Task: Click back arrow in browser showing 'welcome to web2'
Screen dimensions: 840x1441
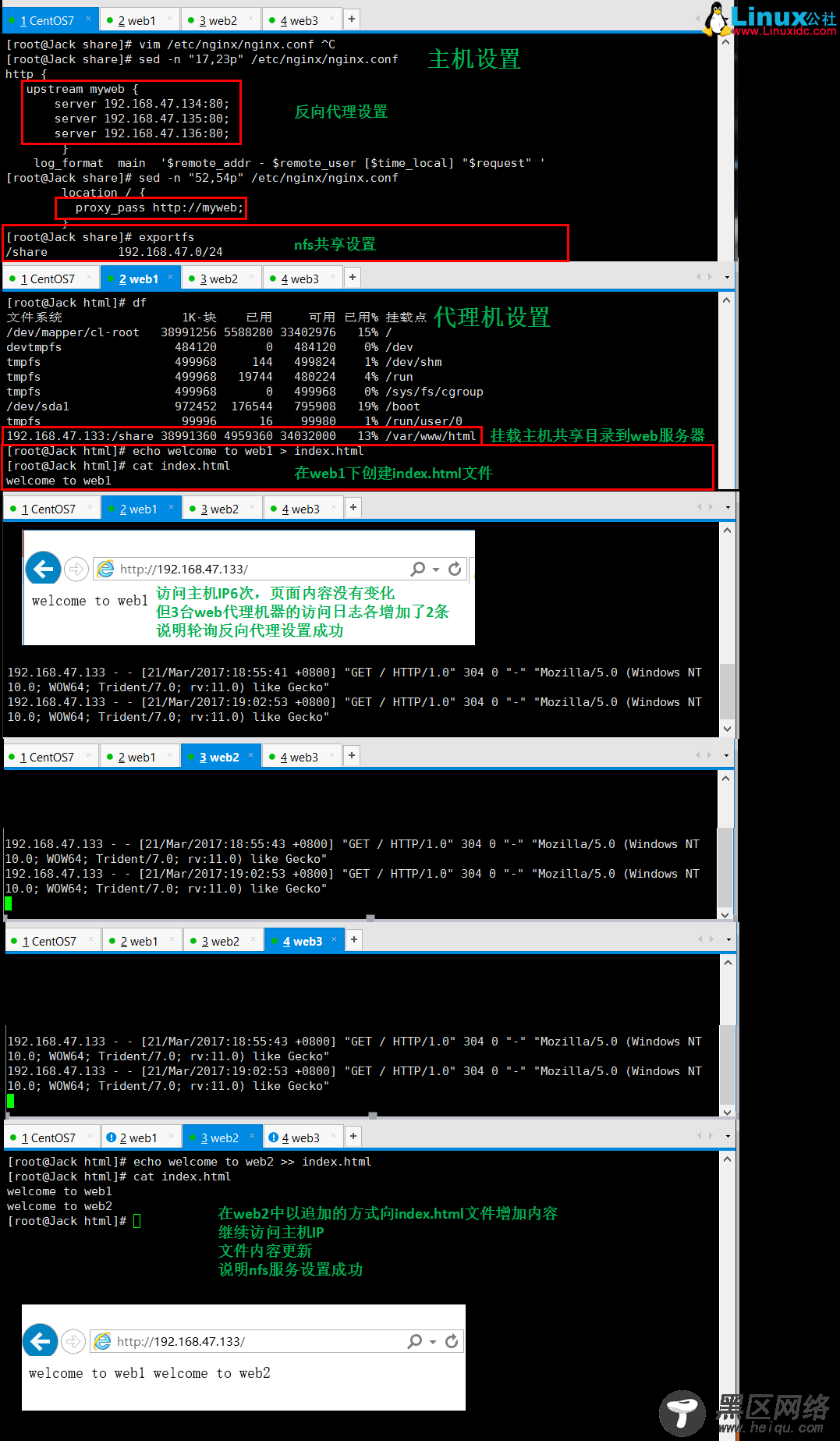Action: (x=41, y=1341)
